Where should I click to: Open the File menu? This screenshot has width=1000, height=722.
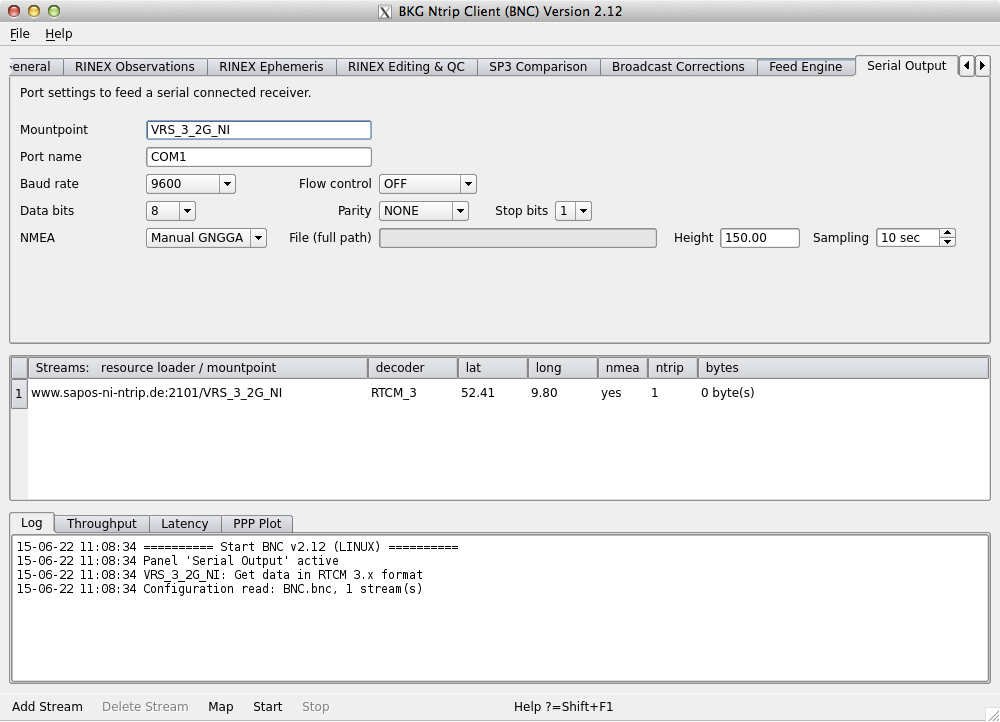(20, 33)
